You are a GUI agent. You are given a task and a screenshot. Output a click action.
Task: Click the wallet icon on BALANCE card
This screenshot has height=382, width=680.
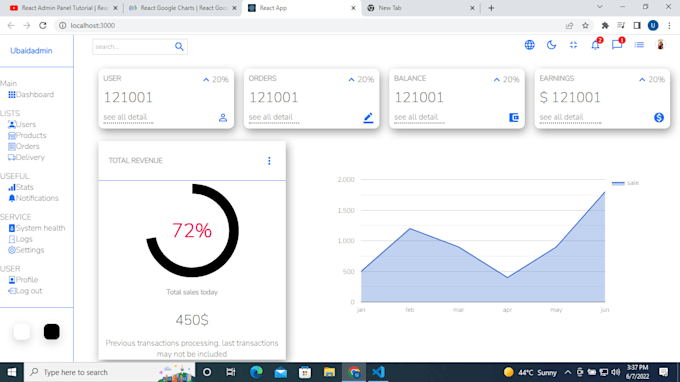[x=513, y=118]
